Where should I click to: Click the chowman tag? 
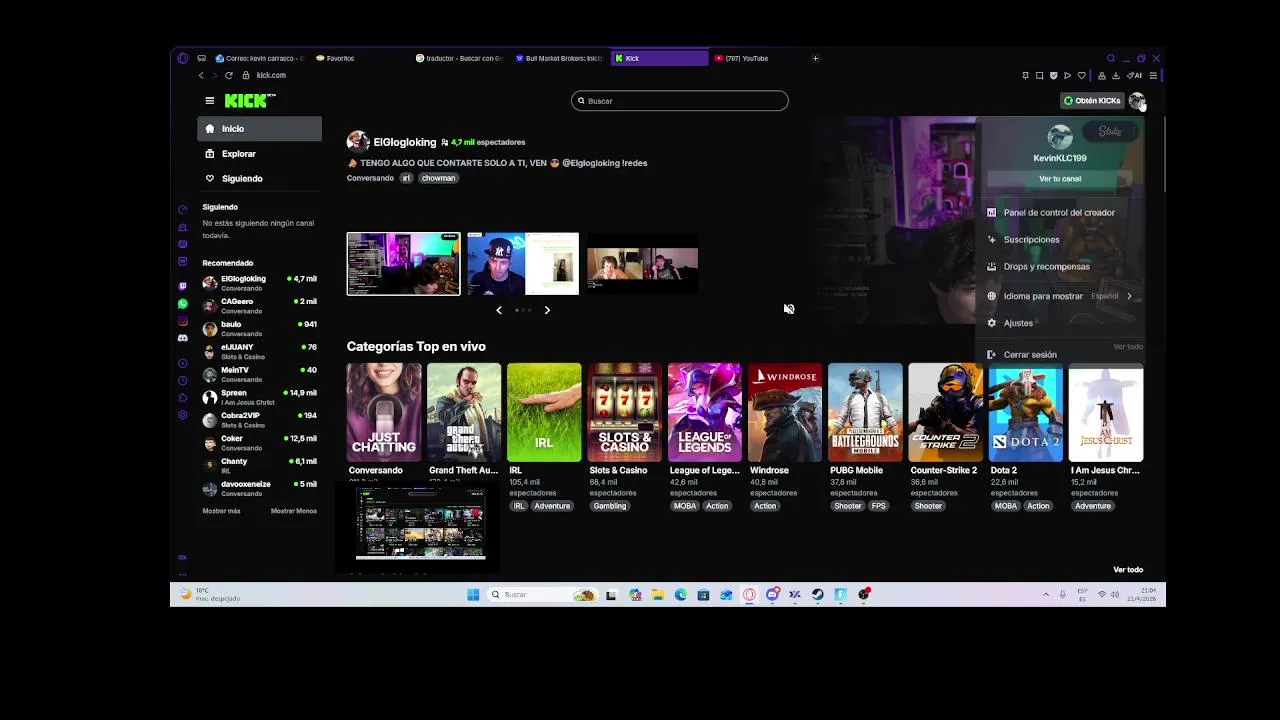(438, 178)
